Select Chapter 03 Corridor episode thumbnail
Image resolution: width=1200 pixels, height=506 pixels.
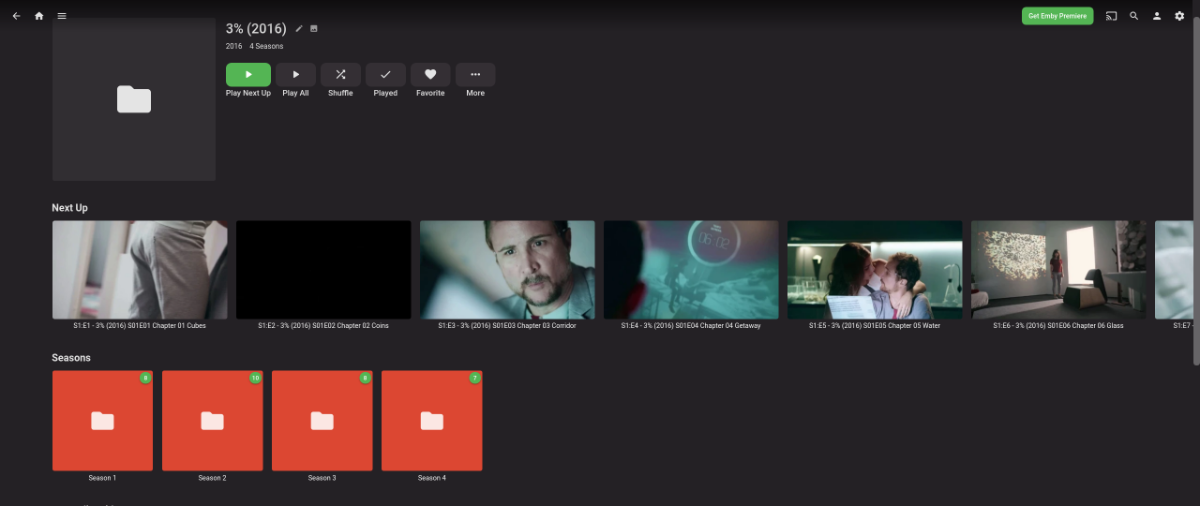click(507, 269)
